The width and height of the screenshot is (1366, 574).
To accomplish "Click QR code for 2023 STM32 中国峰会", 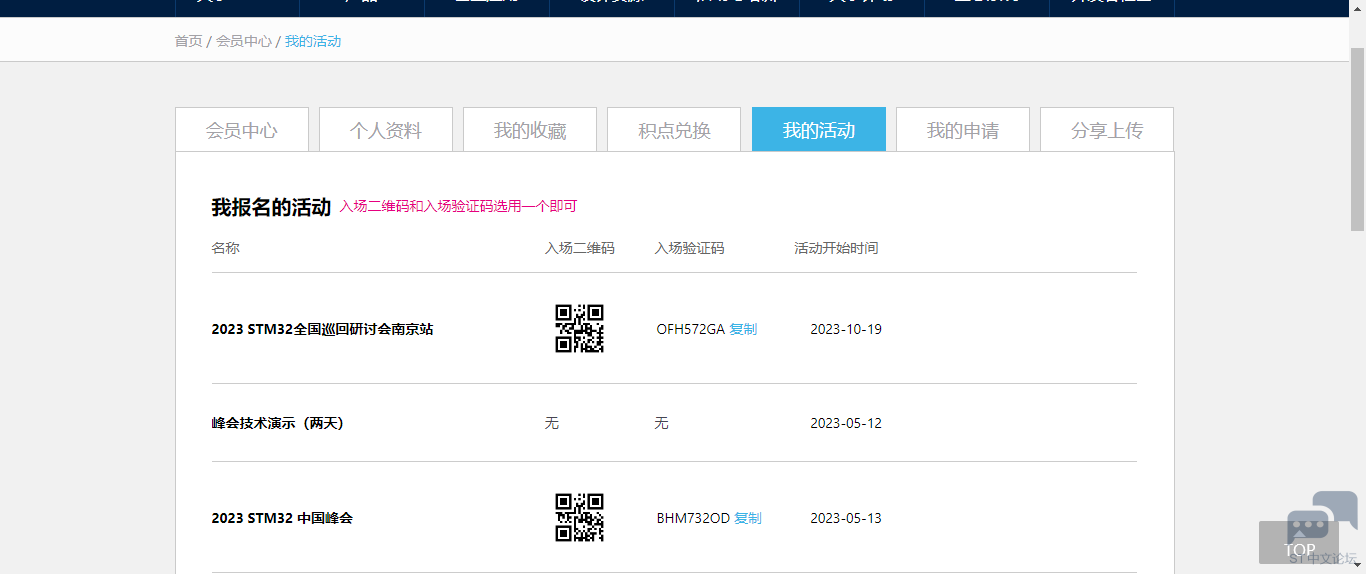I will (579, 518).
